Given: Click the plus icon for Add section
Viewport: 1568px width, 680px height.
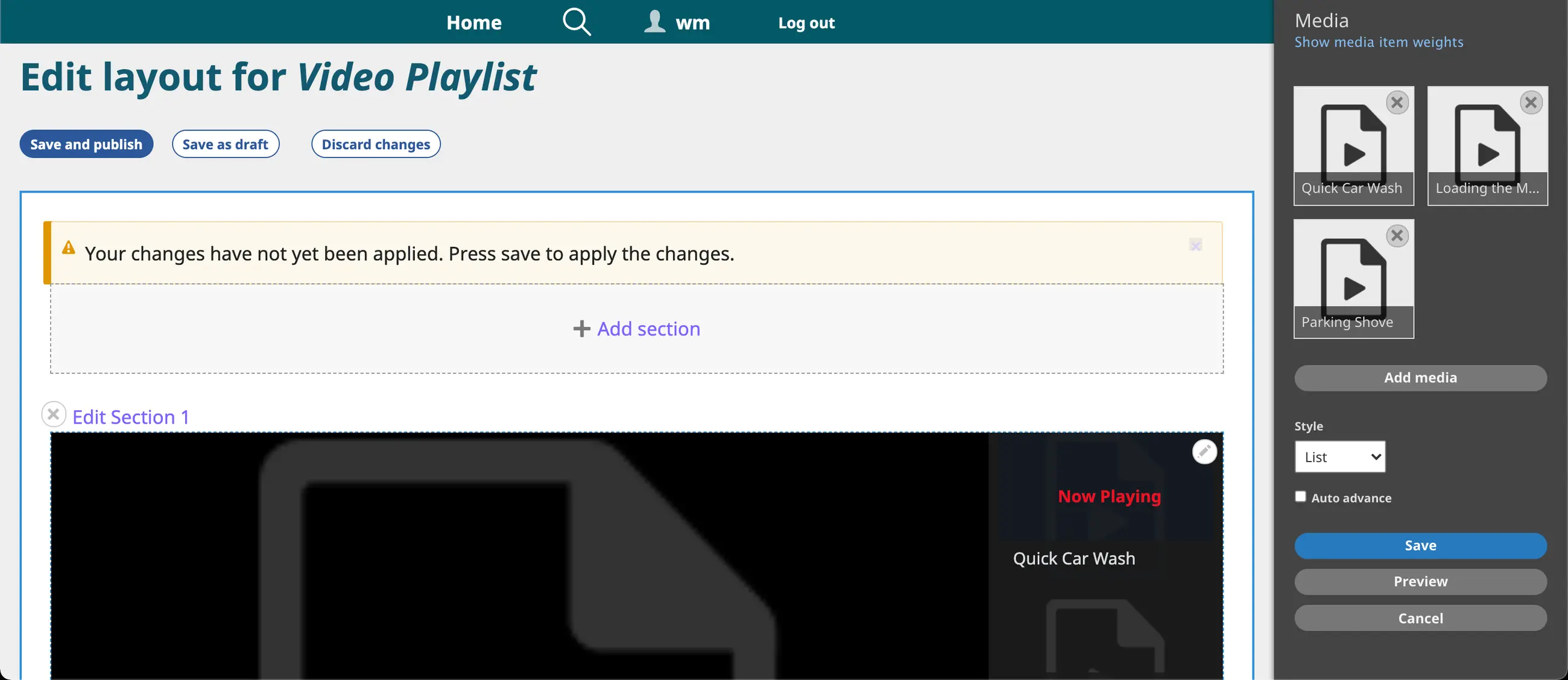Looking at the screenshot, I should (581, 329).
